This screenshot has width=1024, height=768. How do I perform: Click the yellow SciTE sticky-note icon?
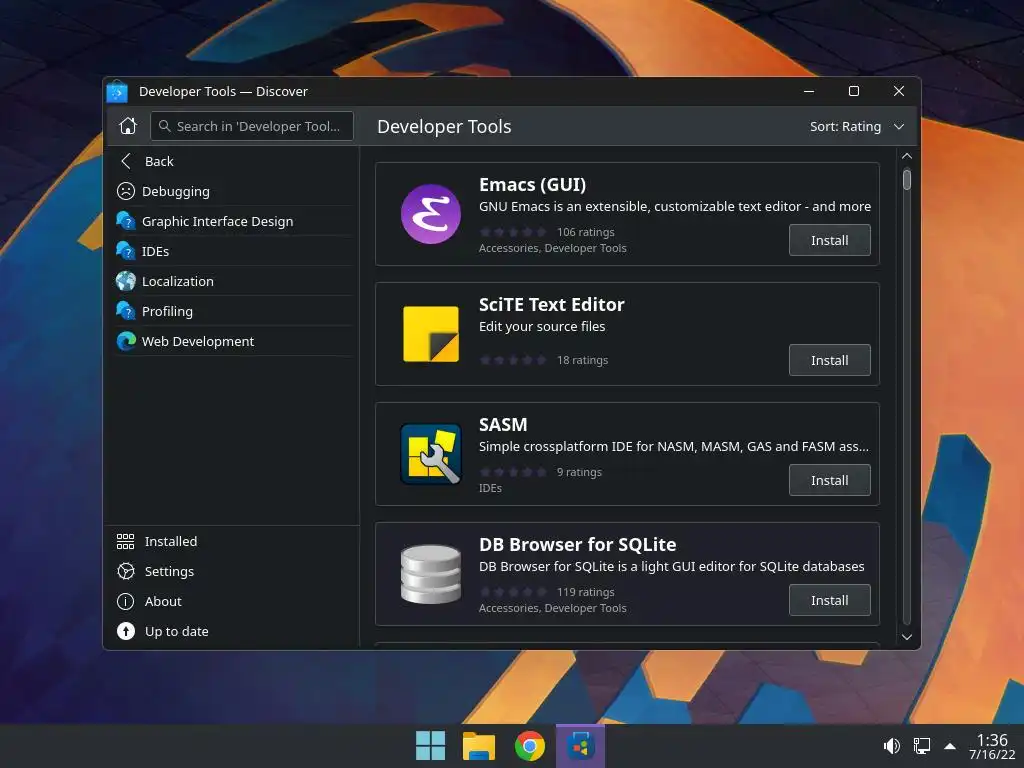(430, 334)
